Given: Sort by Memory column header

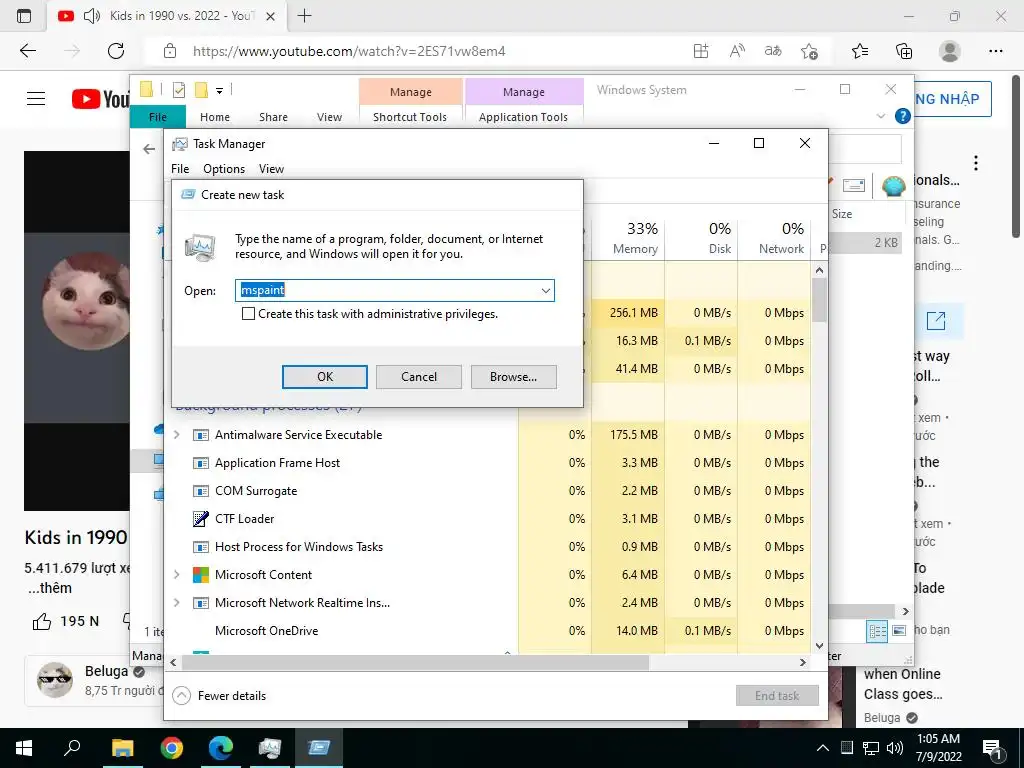Looking at the screenshot, I should pos(628,238).
